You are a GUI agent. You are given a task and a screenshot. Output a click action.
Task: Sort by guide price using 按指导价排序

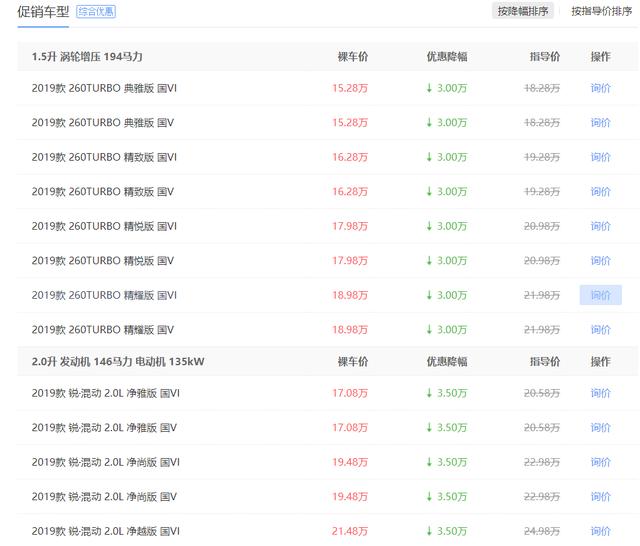(x=601, y=12)
